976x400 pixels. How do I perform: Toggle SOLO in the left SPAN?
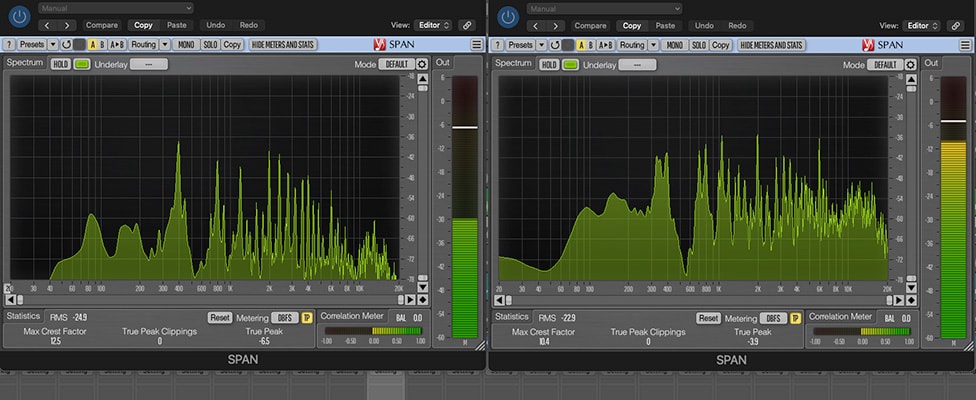point(210,45)
